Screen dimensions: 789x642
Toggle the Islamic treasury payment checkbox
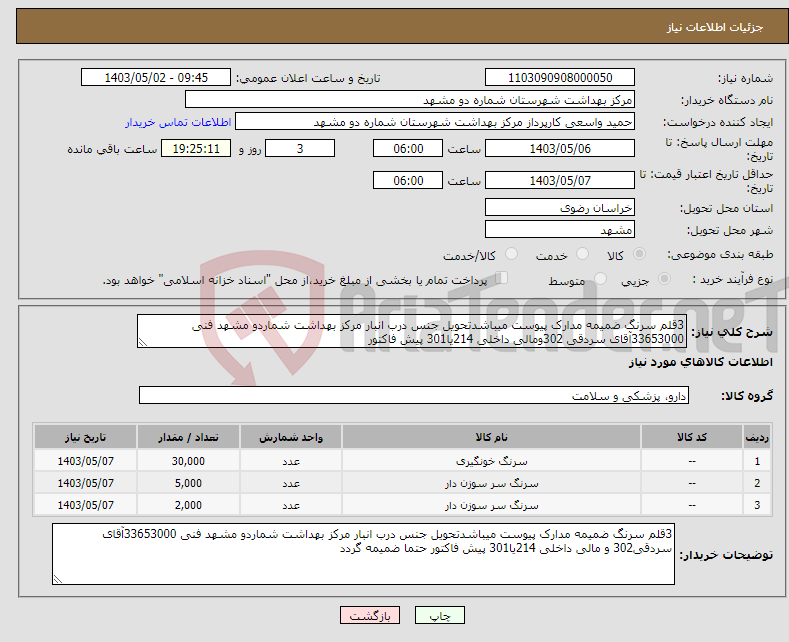[x=502, y=278]
